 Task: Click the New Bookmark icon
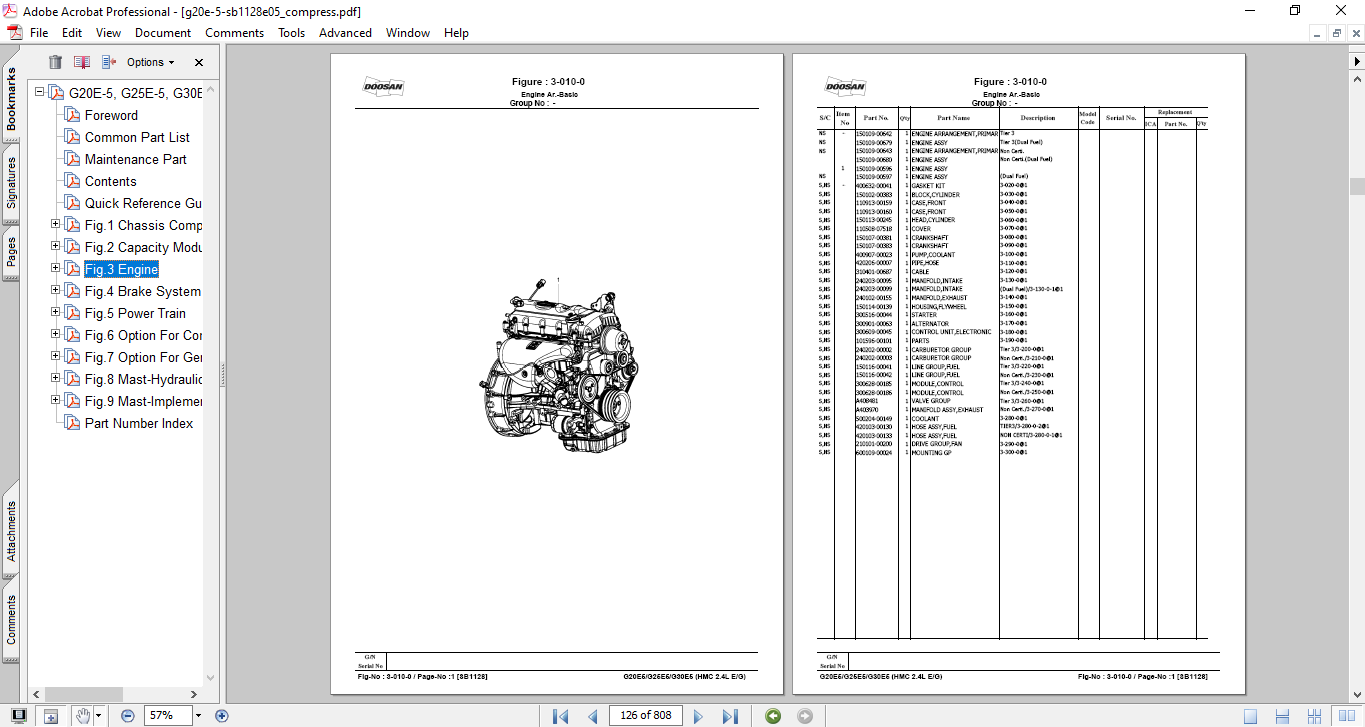[82, 62]
